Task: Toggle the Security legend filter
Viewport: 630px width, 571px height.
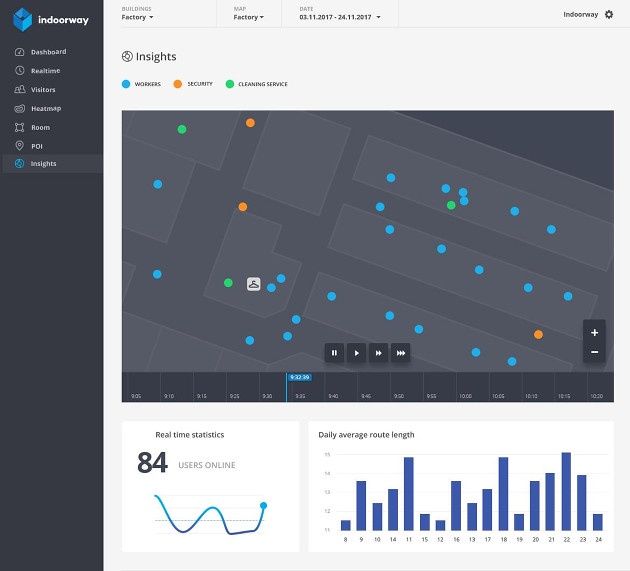Action: [193, 84]
